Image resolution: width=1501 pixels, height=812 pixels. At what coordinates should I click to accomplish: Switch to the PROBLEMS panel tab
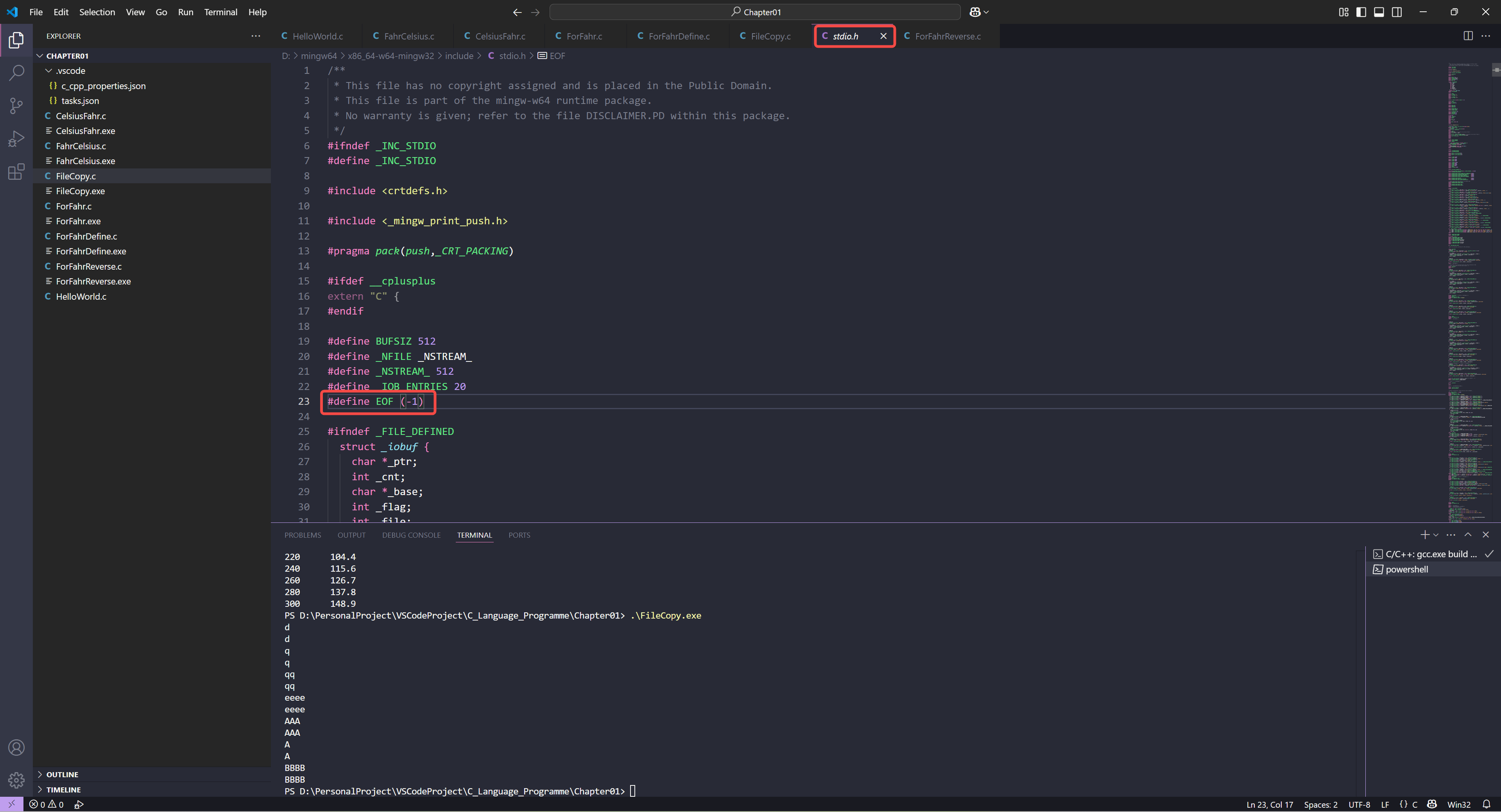[x=303, y=535]
